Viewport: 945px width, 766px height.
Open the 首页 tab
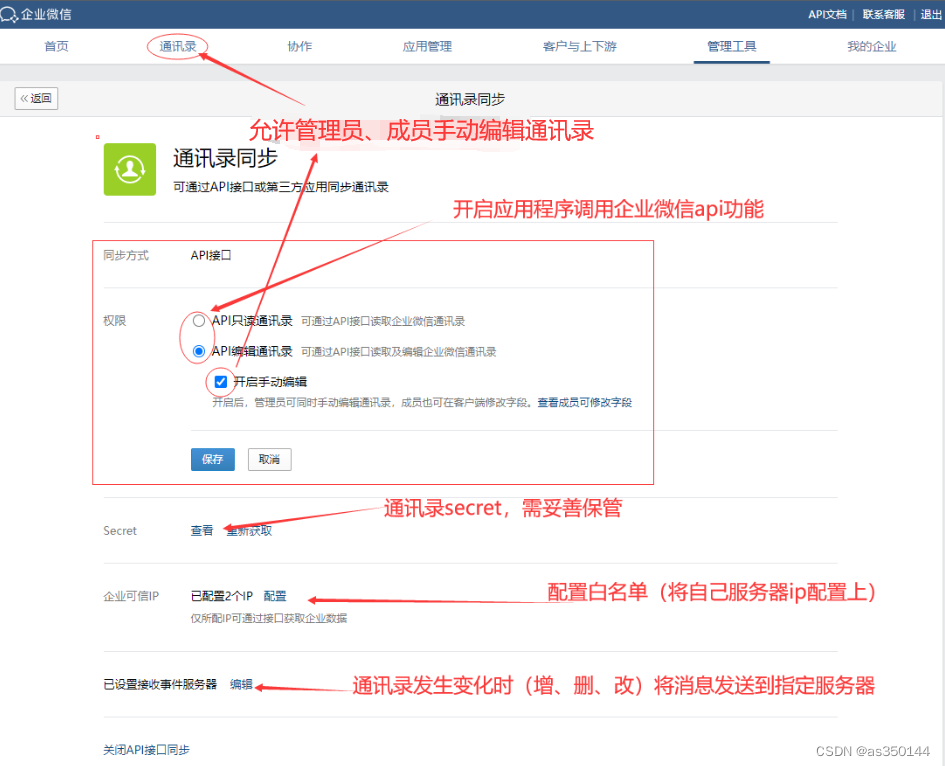57,46
